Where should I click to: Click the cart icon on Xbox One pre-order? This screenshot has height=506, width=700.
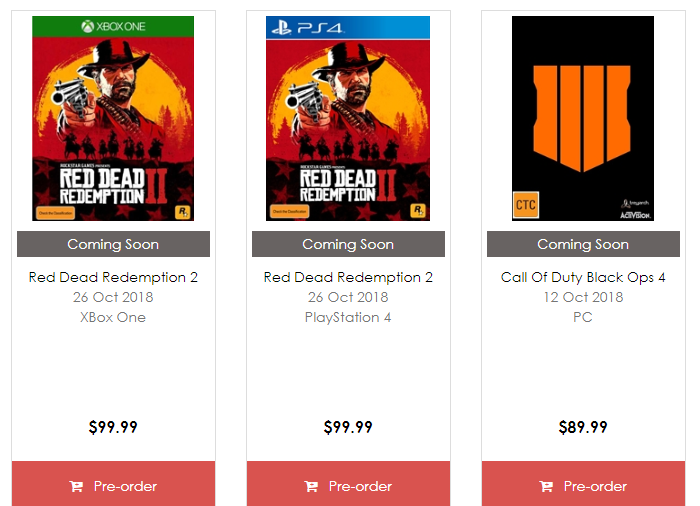(x=76, y=486)
